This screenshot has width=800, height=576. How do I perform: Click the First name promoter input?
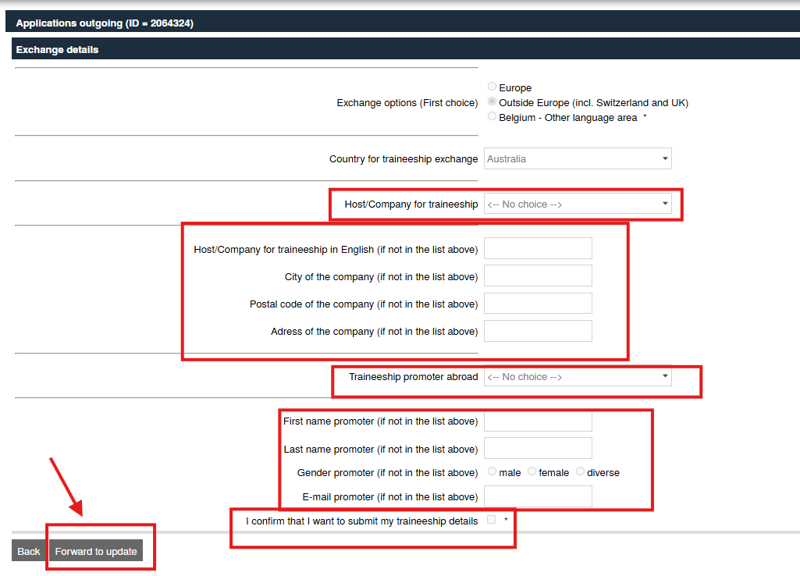(538, 421)
